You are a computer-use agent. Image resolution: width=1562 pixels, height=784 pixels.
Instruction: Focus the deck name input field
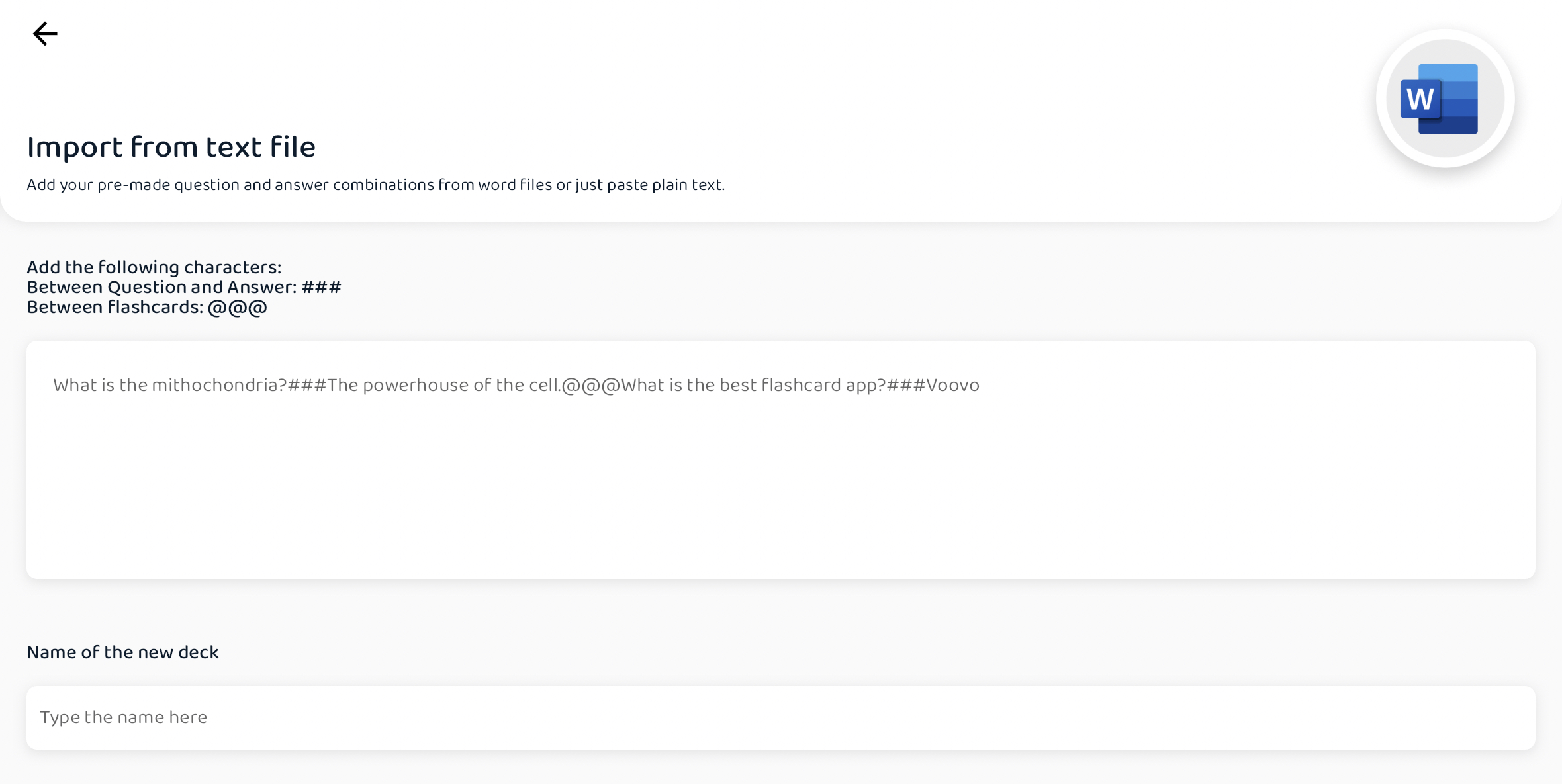(781, 718)
